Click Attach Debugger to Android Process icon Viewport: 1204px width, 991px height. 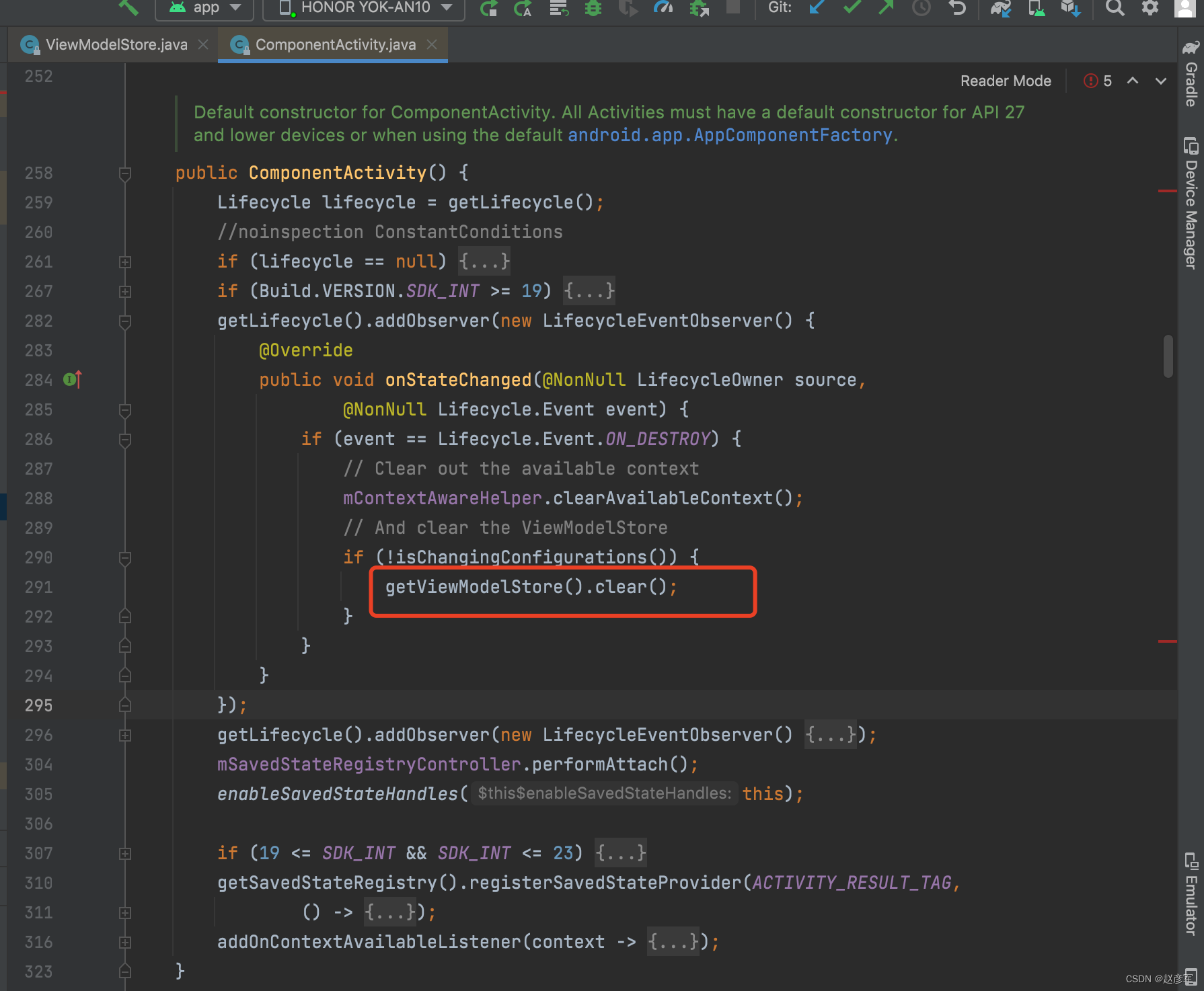[700, 8]
